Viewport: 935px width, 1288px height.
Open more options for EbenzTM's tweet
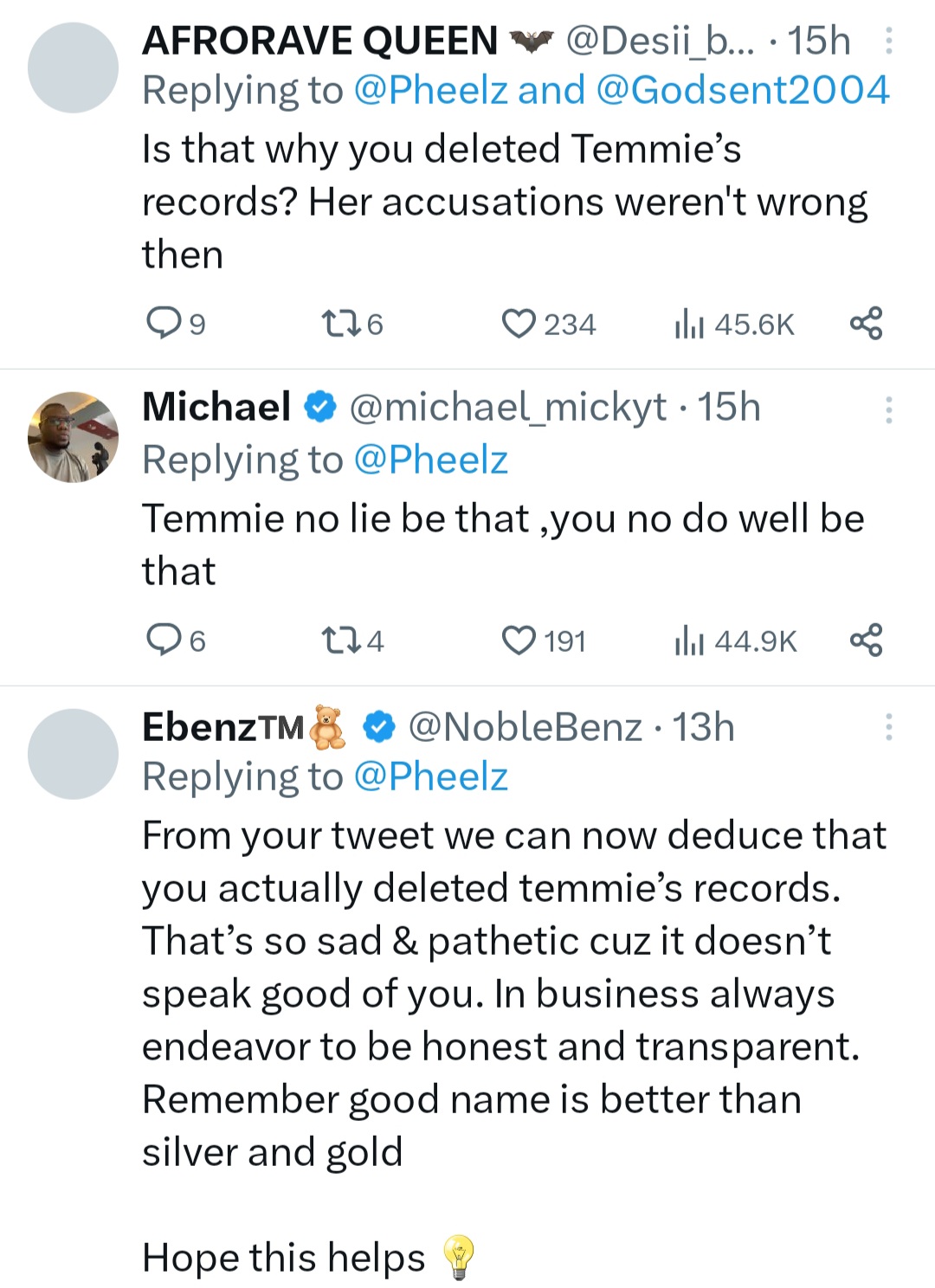[x=888, y=727]
